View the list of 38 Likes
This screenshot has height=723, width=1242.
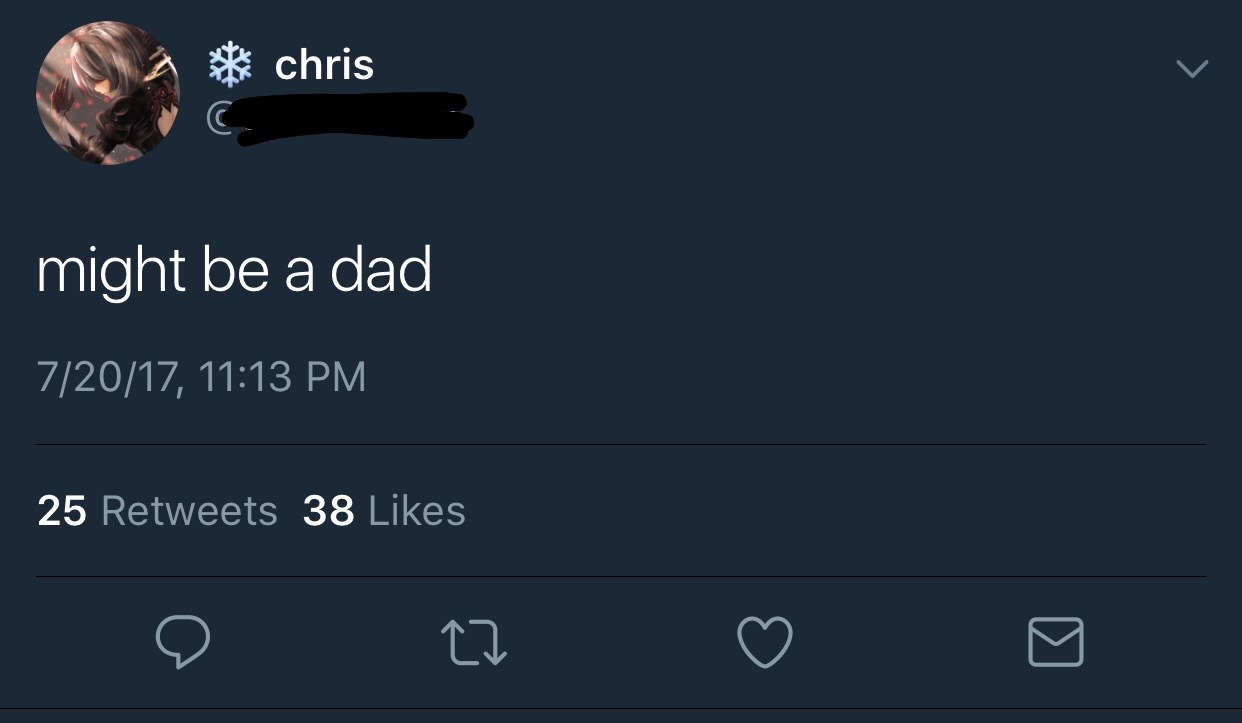[384, 511]
